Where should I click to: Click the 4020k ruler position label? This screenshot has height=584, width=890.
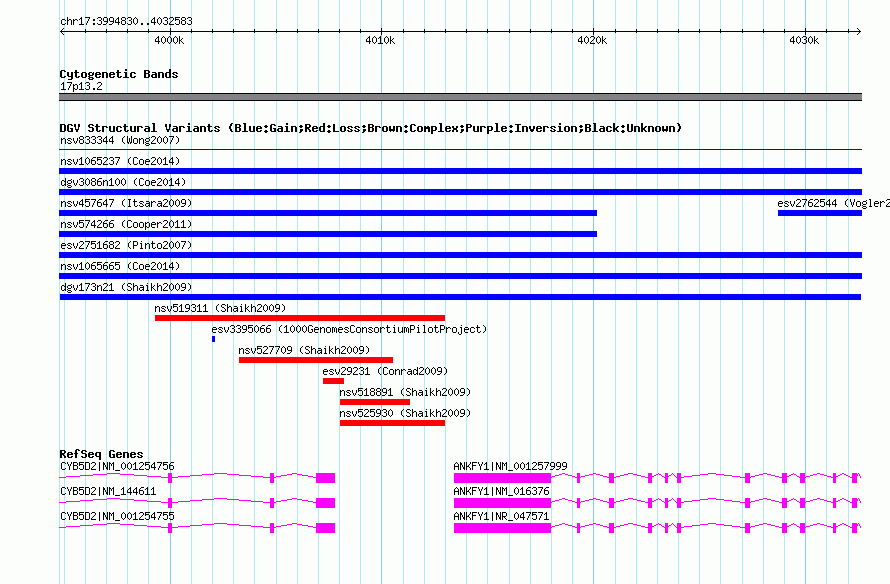click(592, 40)
